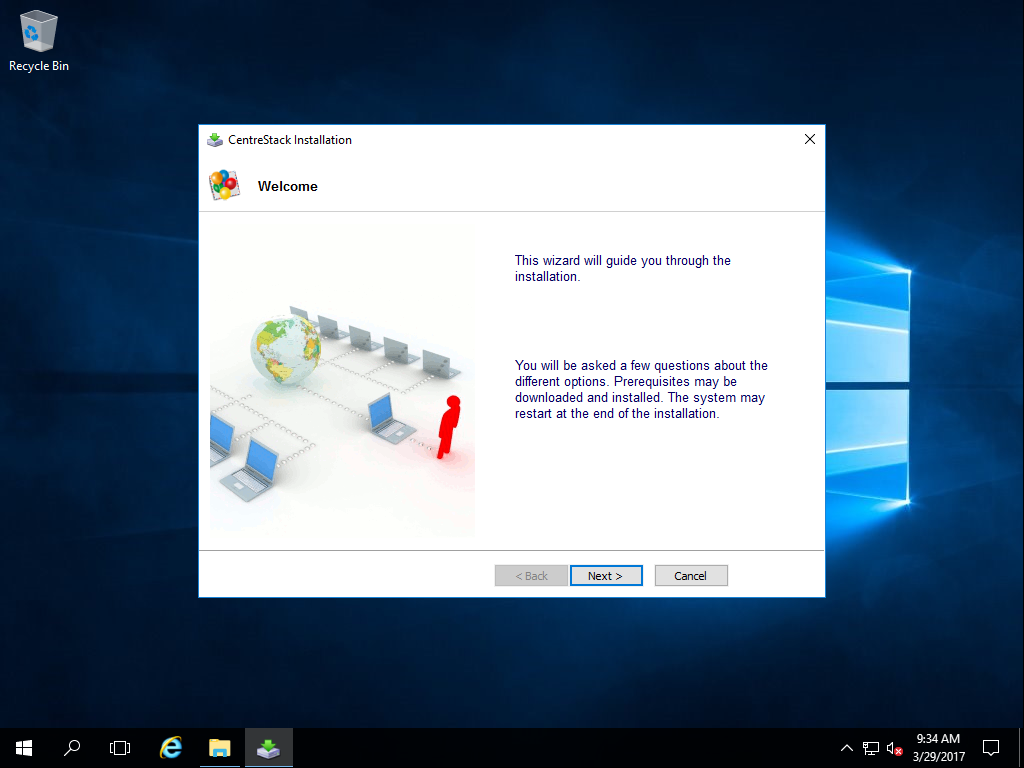The height and width of the screenshot is (768, 1024).
Task: Click the balloons Welcome icon
Action: pos(224,185)
